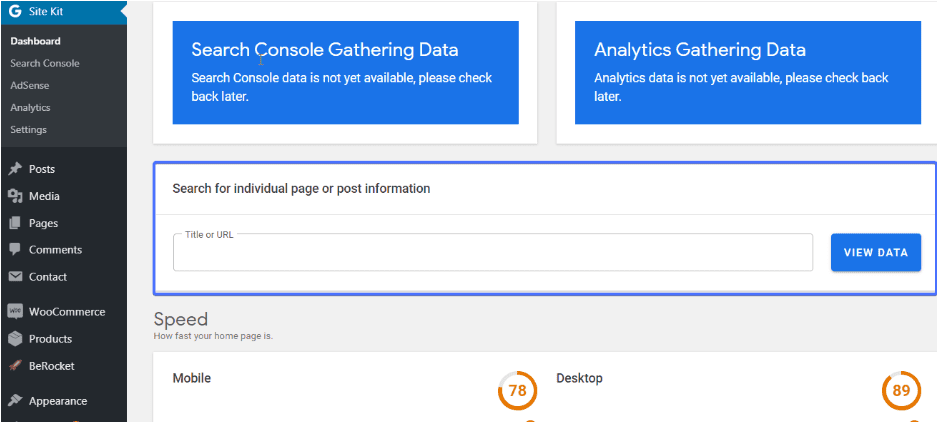Image resolution: width=938 pixels, height=425 pixels.
Task: Open the Appearance menu label
Action: point(58,401)
